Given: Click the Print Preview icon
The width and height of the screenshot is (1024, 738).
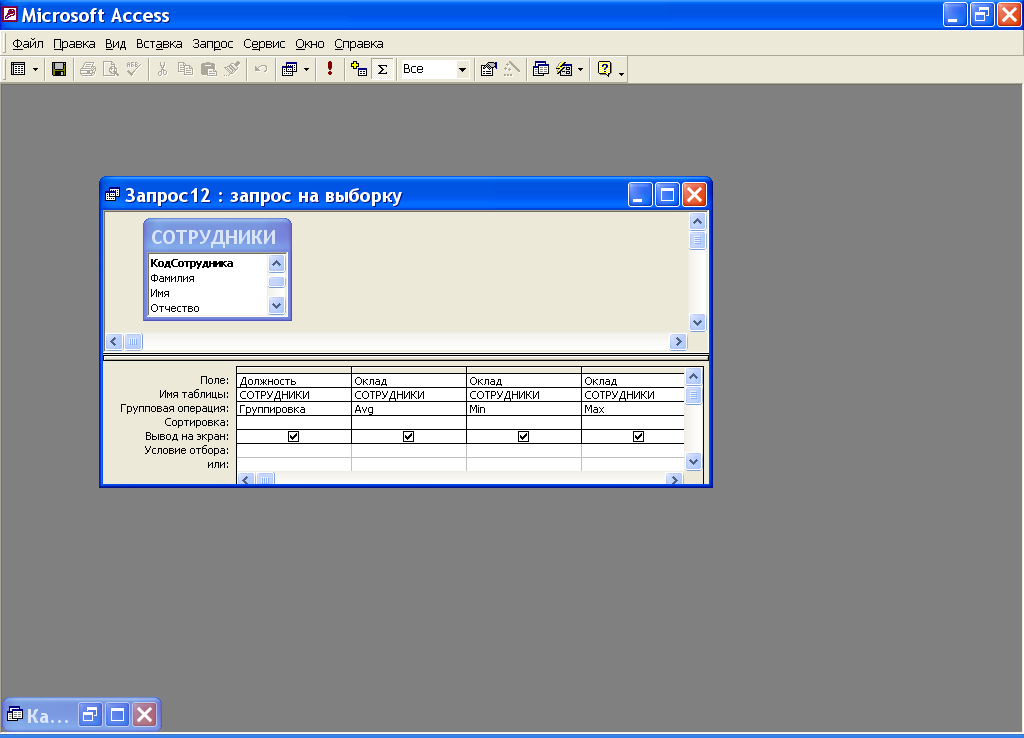Looking at the screenshot, I should pos(111,69).
